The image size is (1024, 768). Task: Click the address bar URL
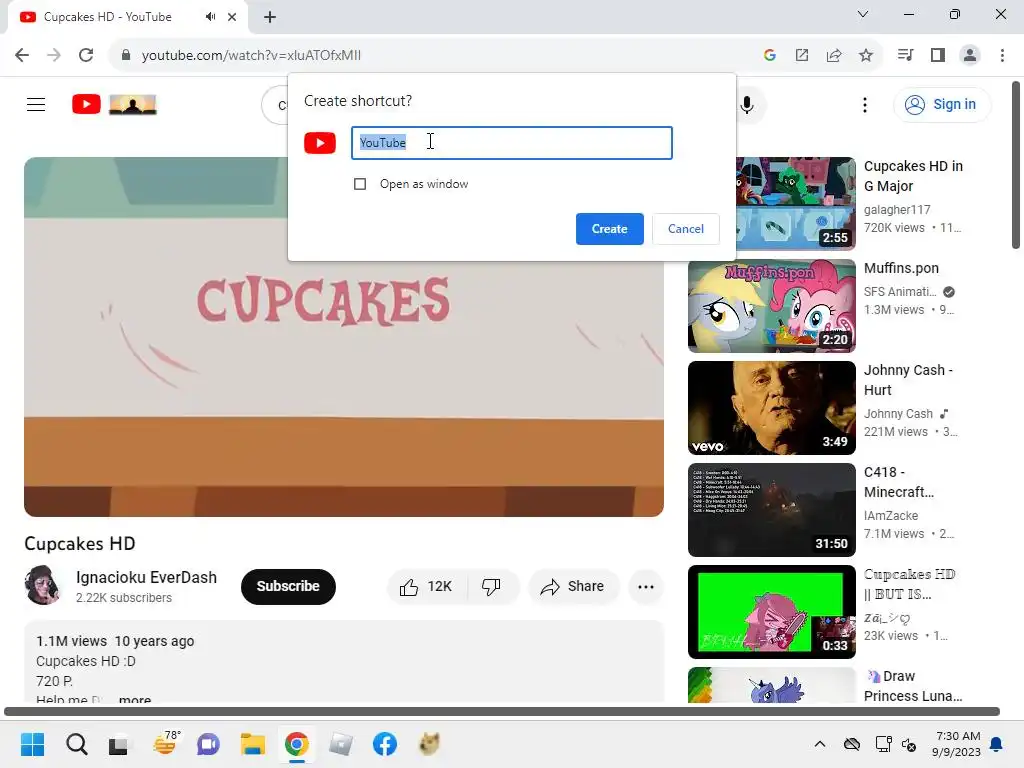click(x=251, y=56)
